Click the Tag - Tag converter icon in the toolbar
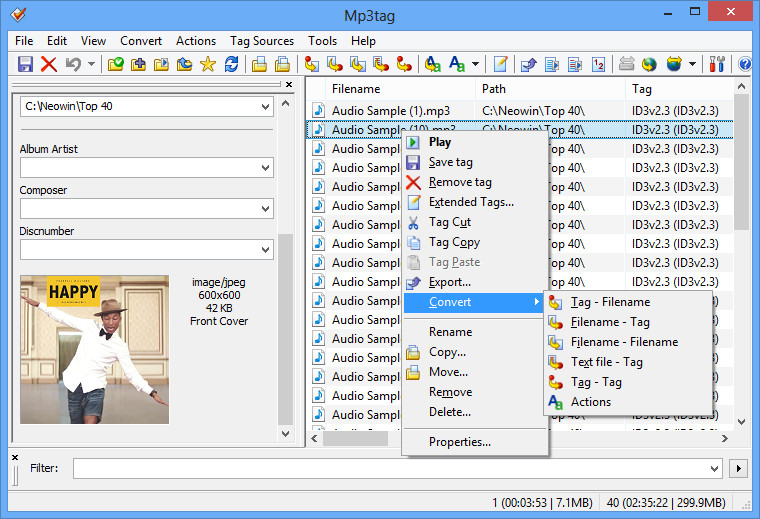The height and width of the screenshot is (519, 760). click(404, 64)
